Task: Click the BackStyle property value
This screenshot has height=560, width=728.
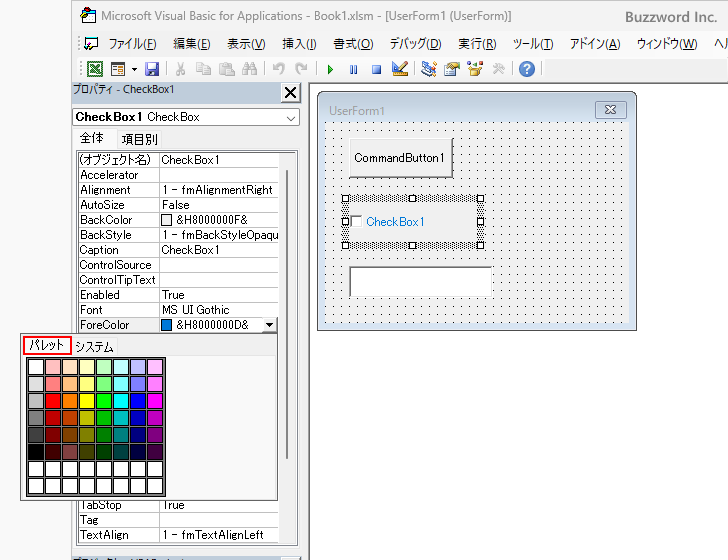Action: 219,235
